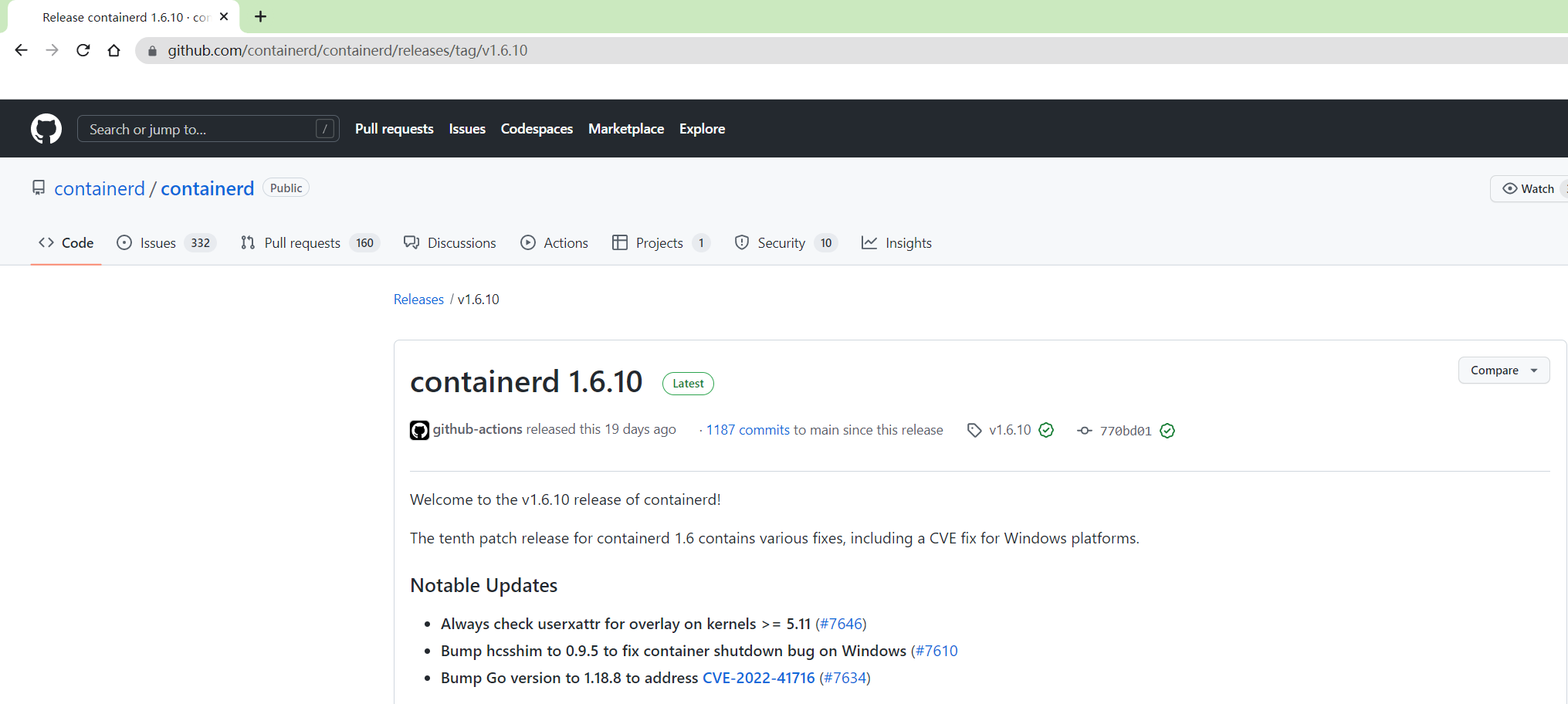This screenshot has width=1568, height=704.
Task: Switch to the Insights tab
Action: click(896, 242)
